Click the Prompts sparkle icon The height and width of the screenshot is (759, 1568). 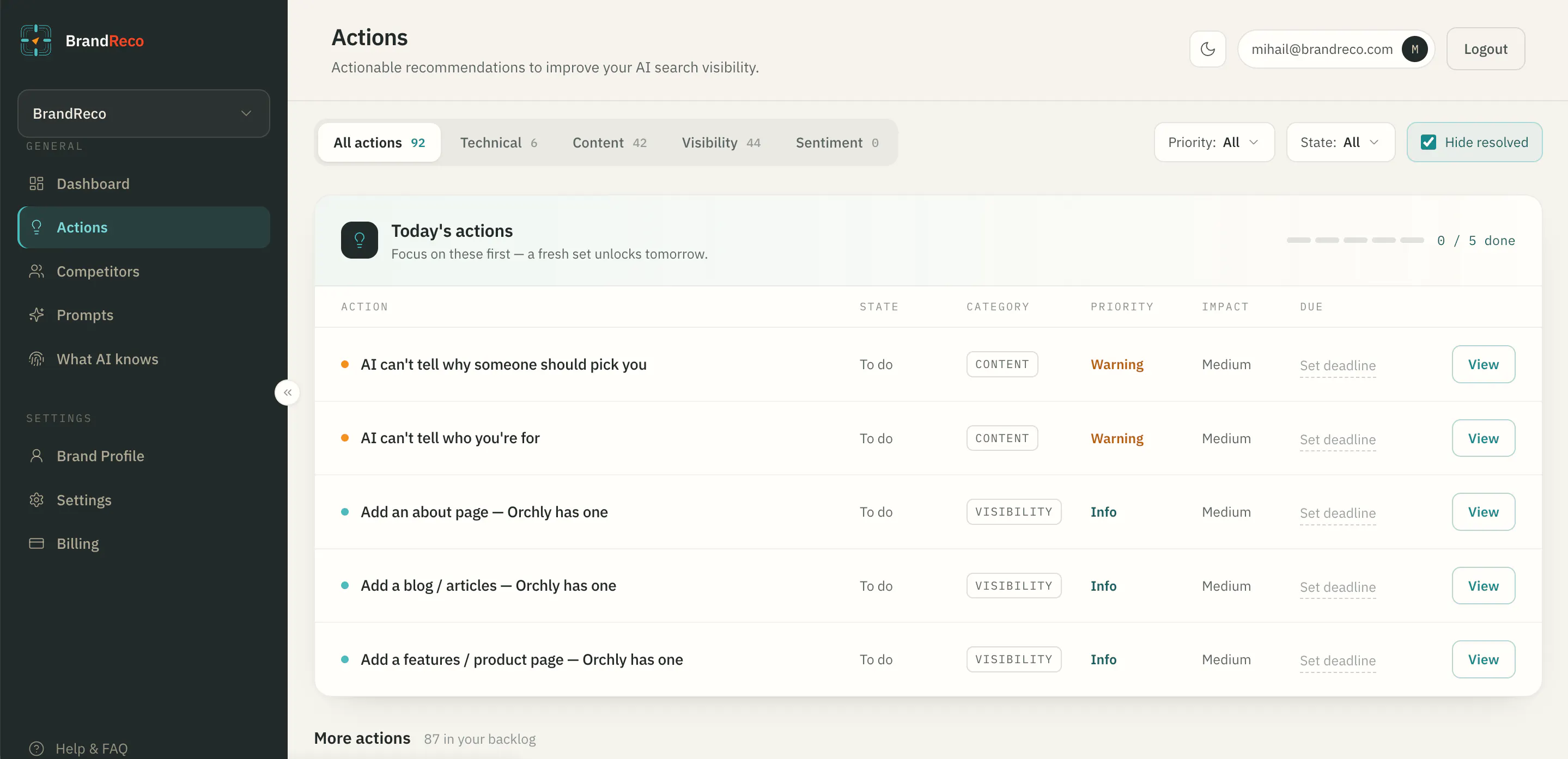pyautogui.click(x=37, y=315)
